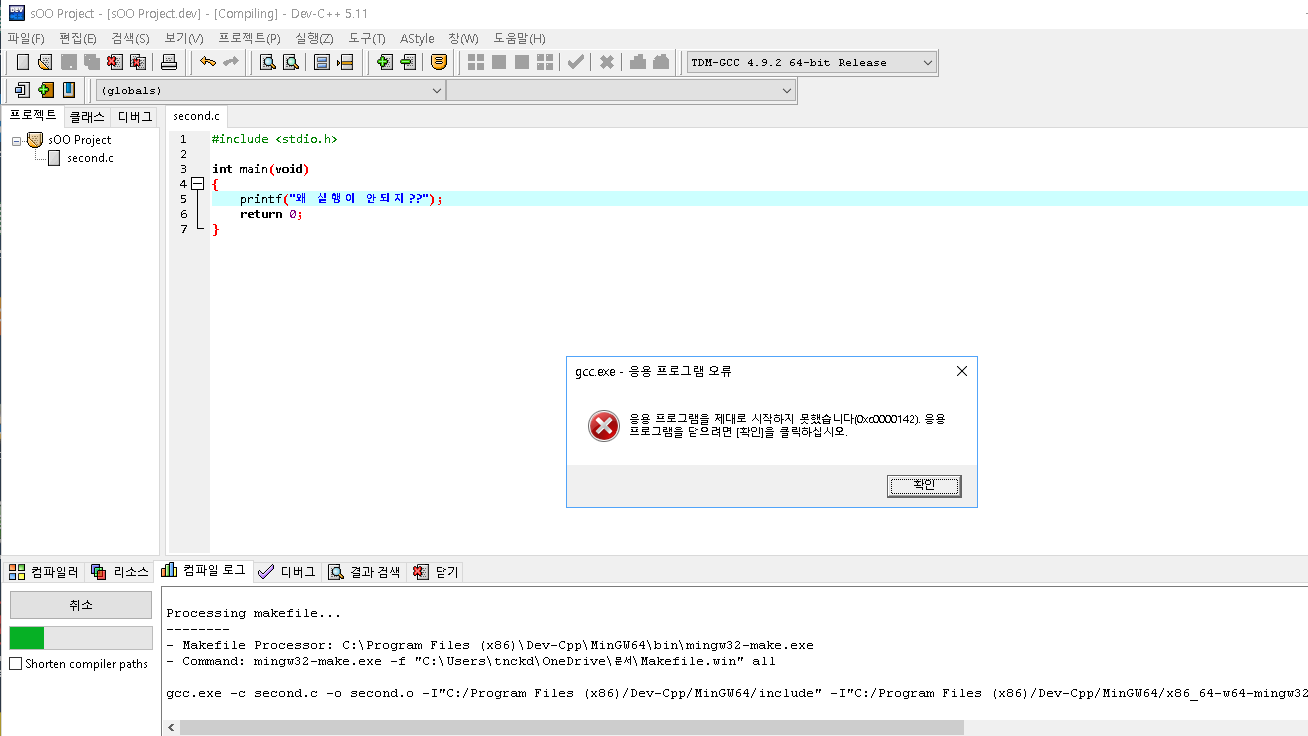Click the Undo arrow icon
The width and height of the screenshot is (1308, 736).
click(208, 62)
